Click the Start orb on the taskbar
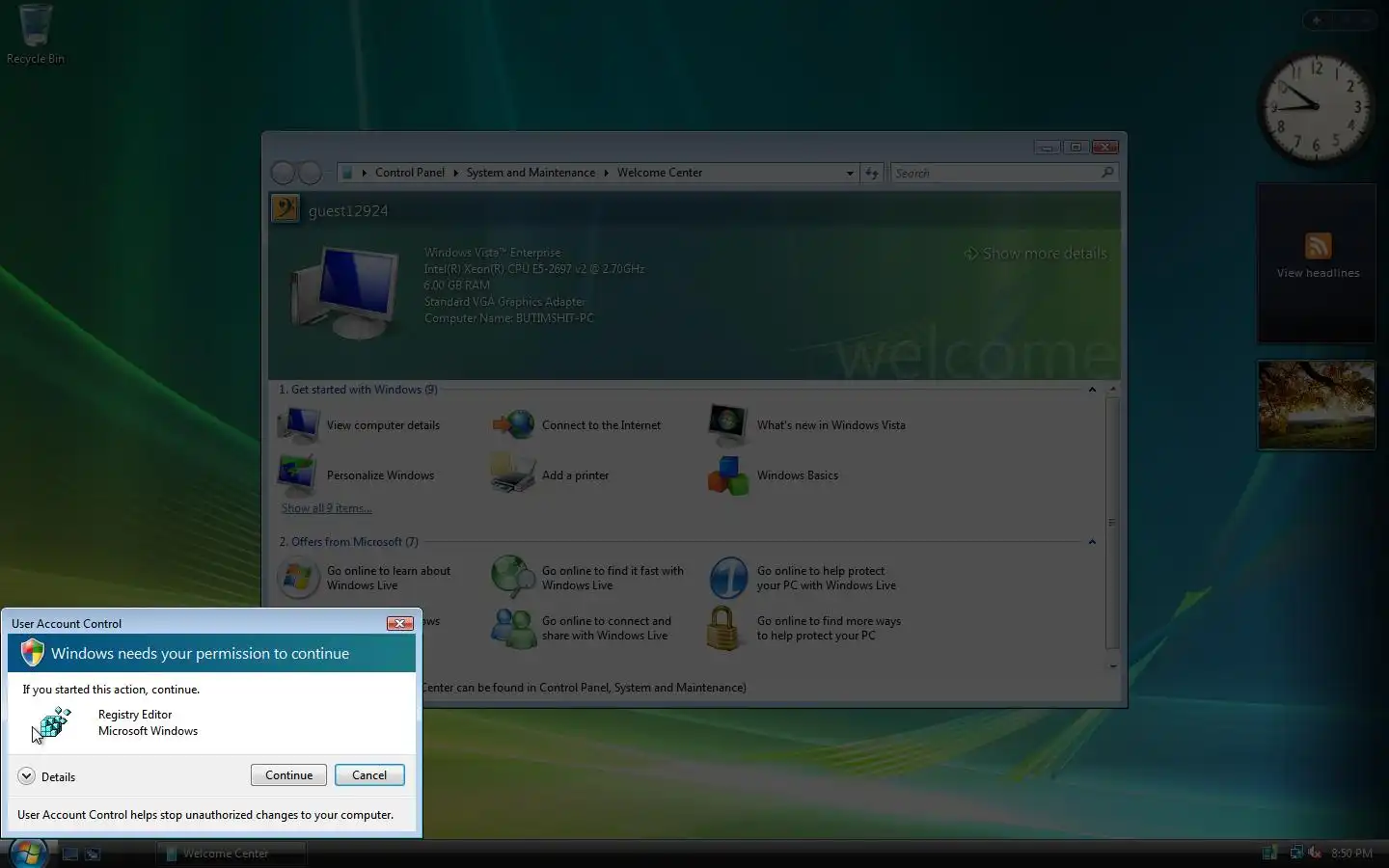Screen dimensions: 1389x868 pyautogui.click(x=27, y=854)
